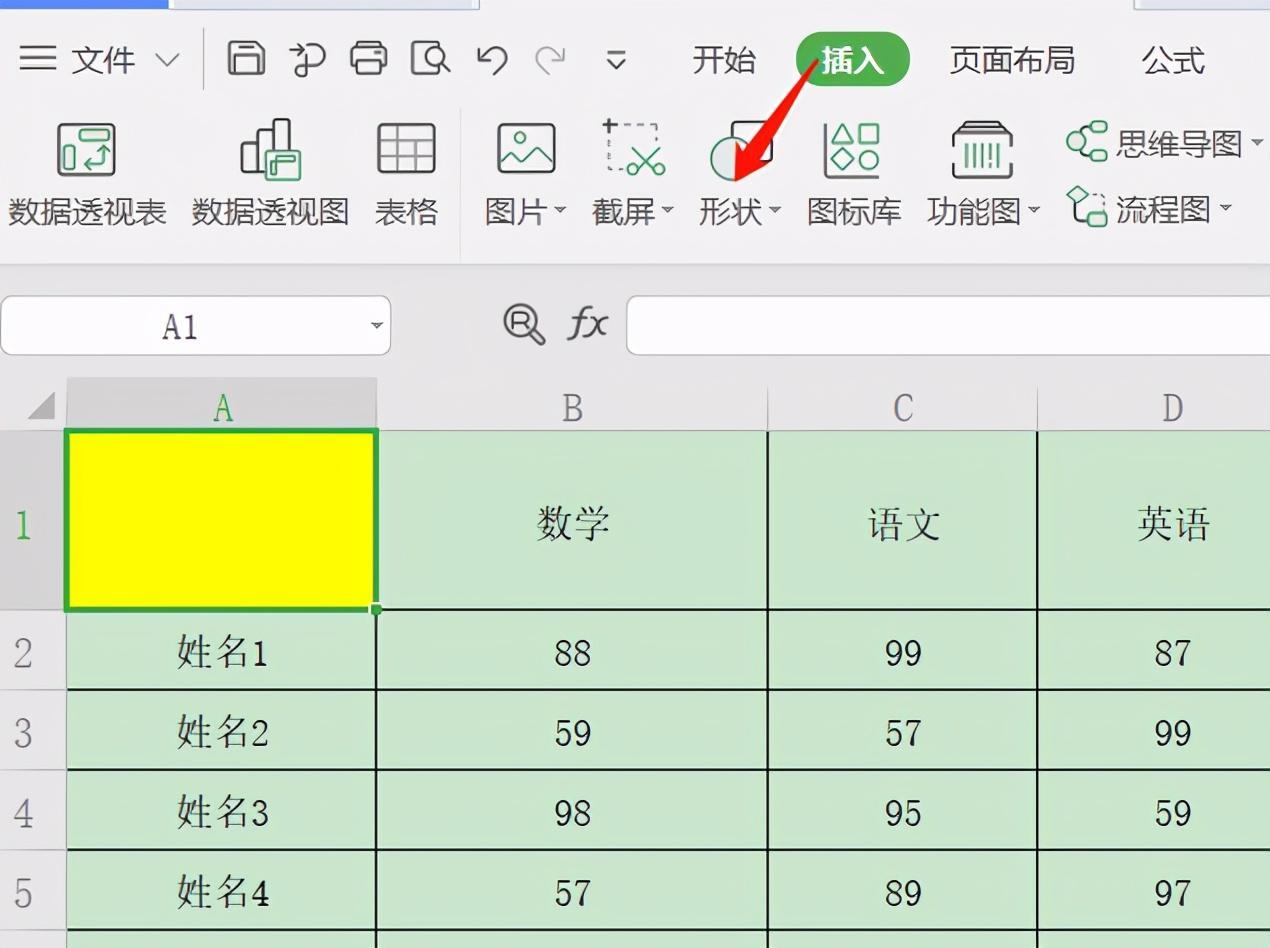This screenshot has height=948, width=1270.
Task: Switch to the Start (开始) tab
Action: point(724,60)
